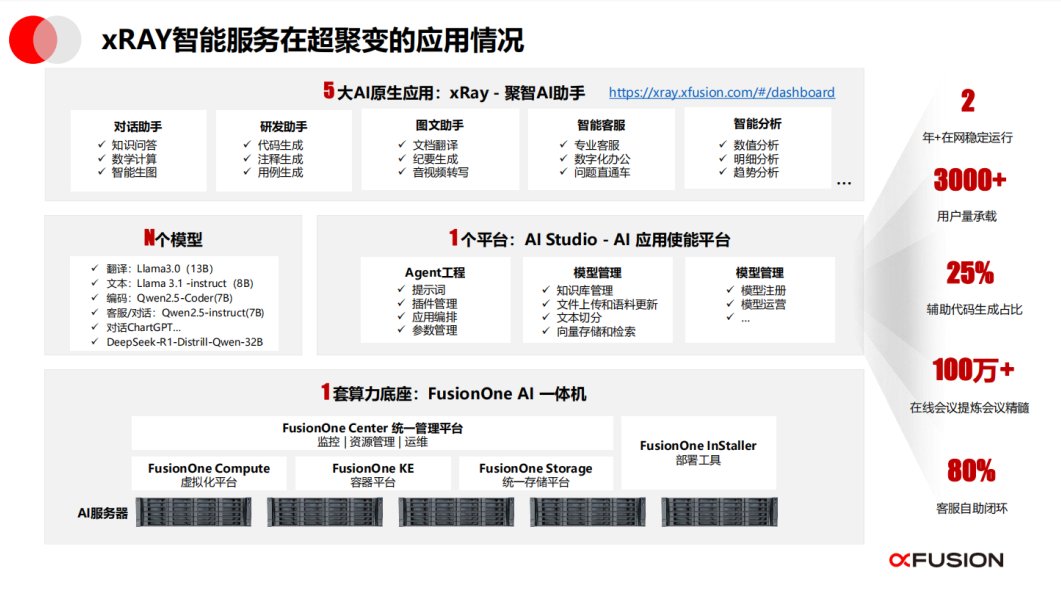Viewport: 1061px width, 596px height.
Task: Click the 模型注册 item
Action: [763, 290]
